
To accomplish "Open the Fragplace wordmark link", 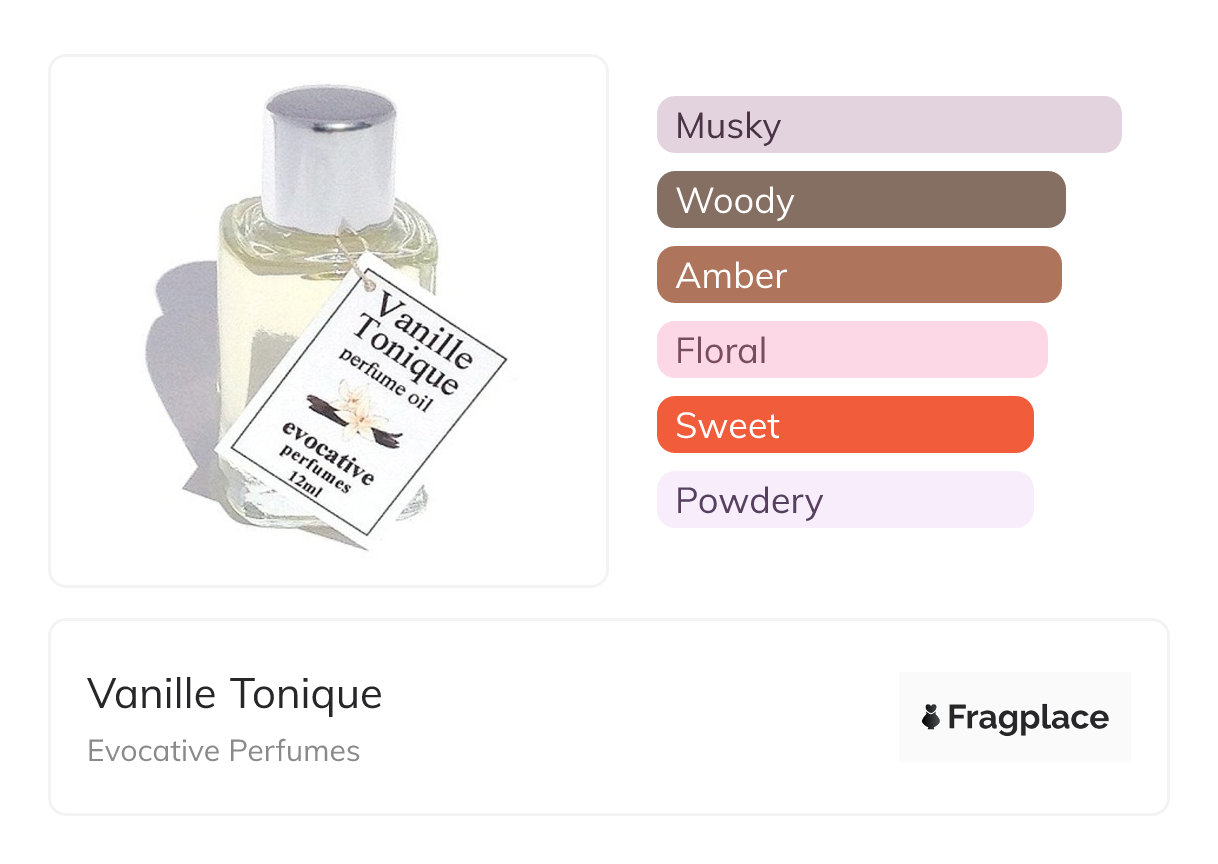I will (x=1028, y=717).
